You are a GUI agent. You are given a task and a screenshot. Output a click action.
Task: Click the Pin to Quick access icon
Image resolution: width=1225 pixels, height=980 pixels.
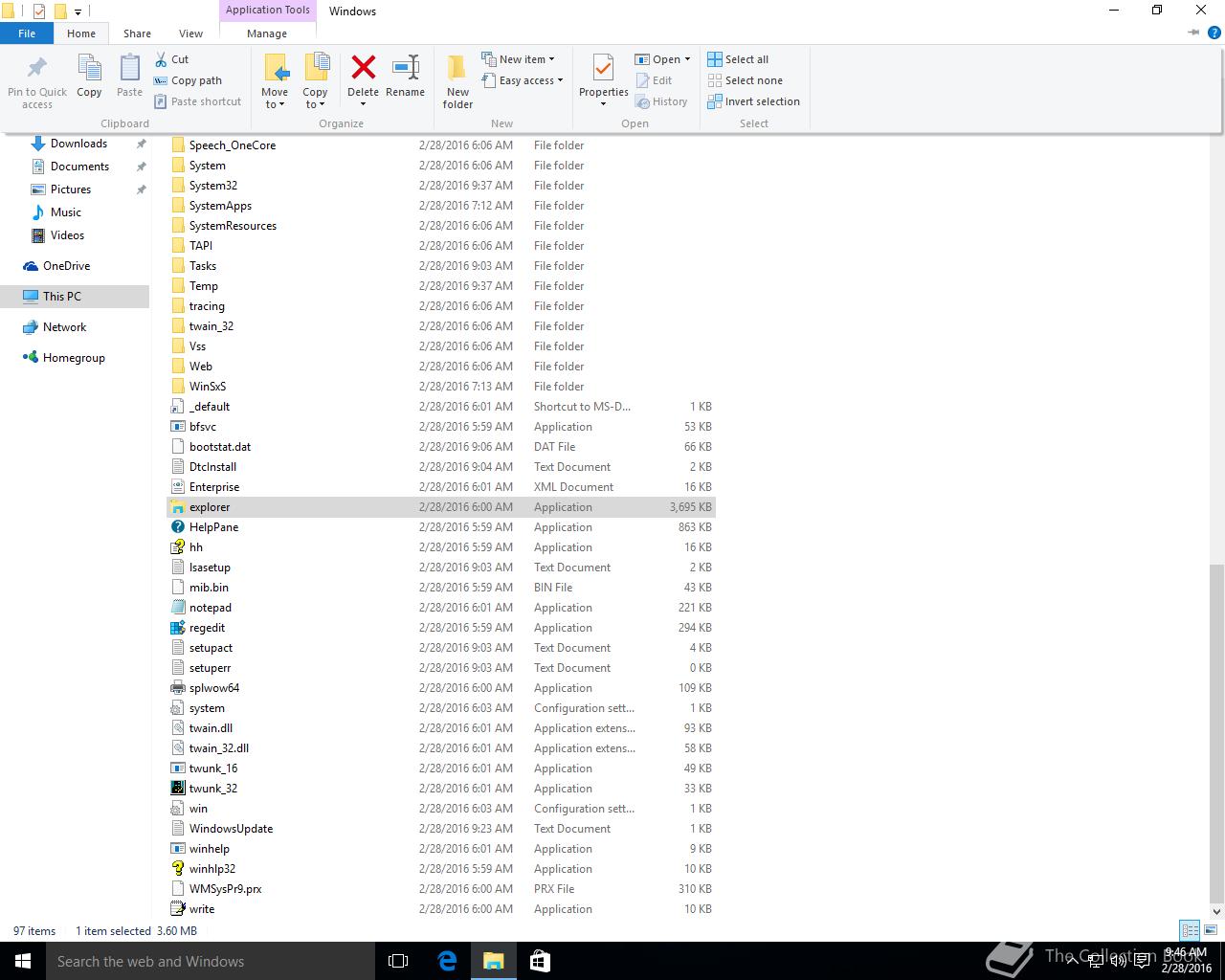click(37, 69)
